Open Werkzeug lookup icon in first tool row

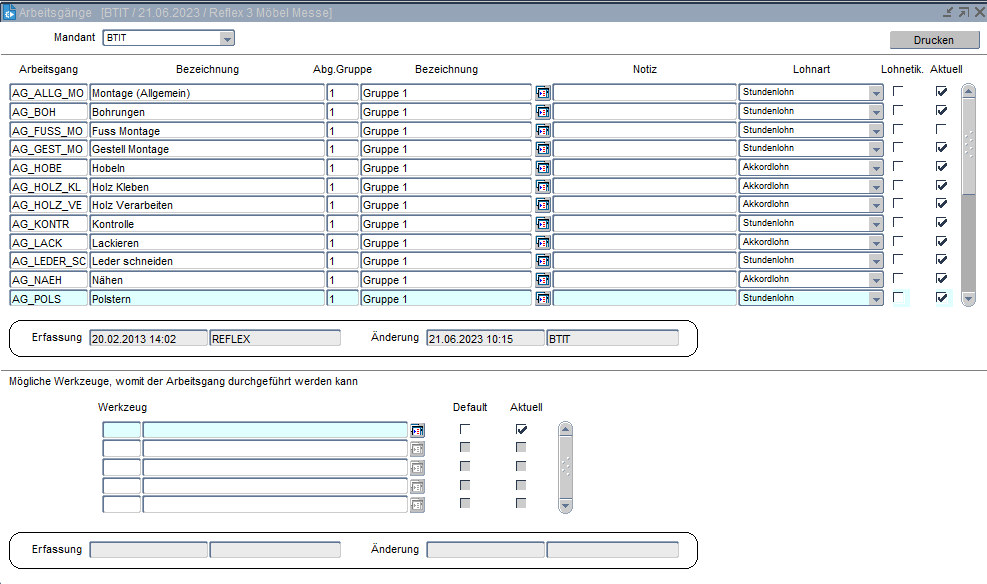point(417,430)
